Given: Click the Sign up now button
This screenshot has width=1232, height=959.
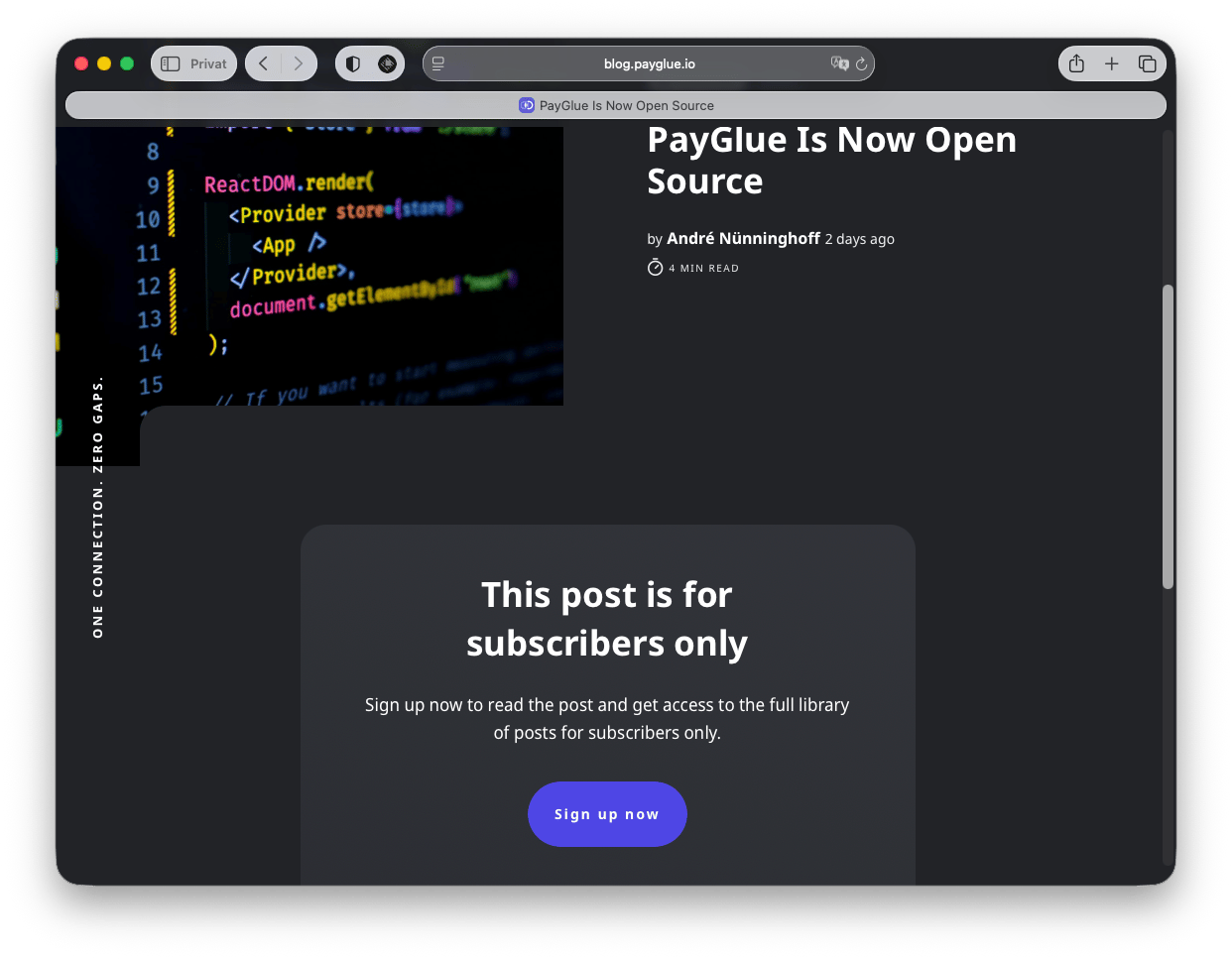Looking at the screenshot, I should (607, 814).
